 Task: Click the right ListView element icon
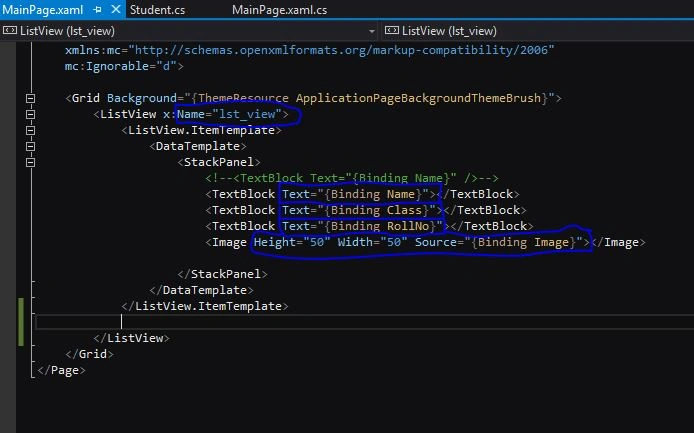click(x=392, y=31)
